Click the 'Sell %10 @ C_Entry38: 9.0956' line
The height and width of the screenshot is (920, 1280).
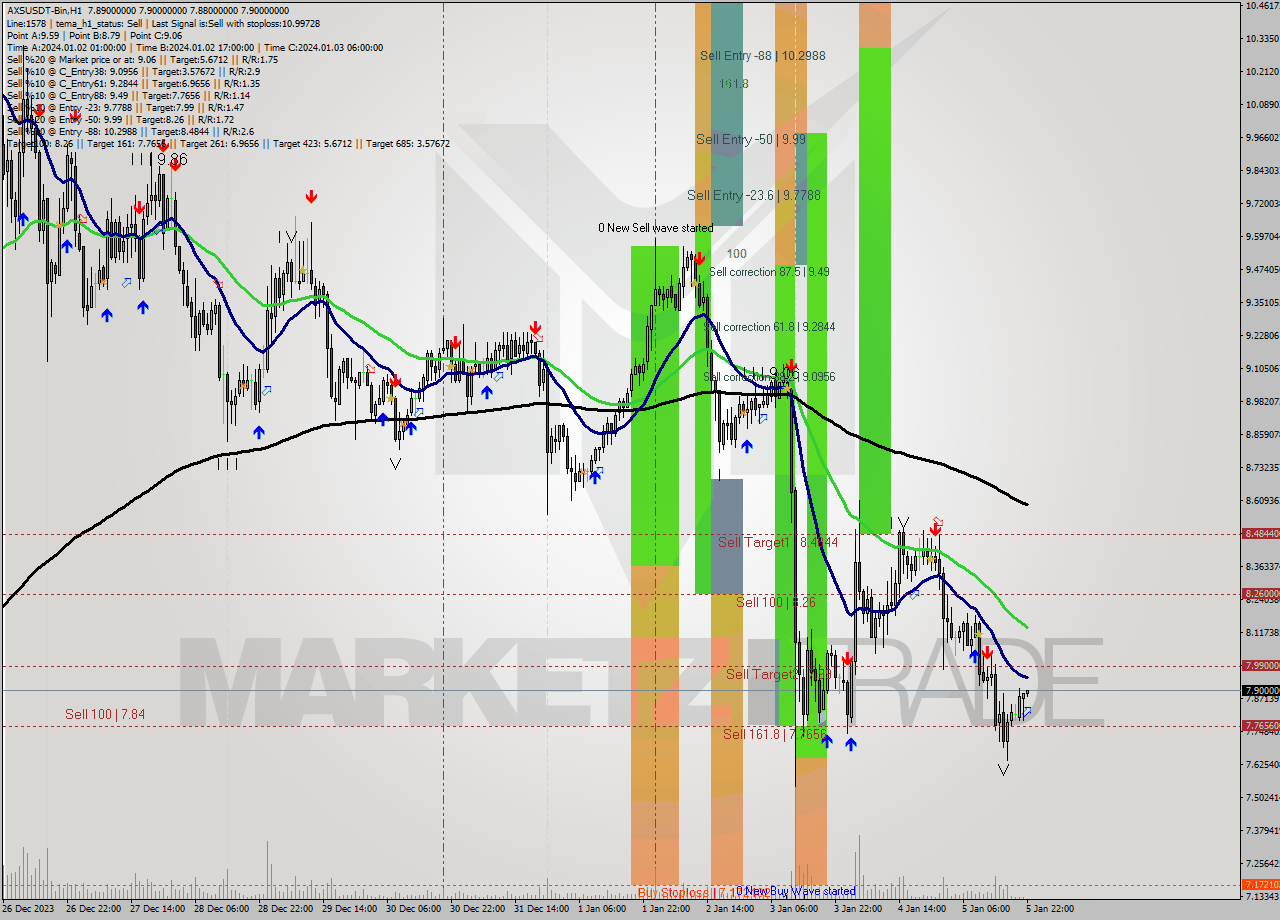pos(132,71)
